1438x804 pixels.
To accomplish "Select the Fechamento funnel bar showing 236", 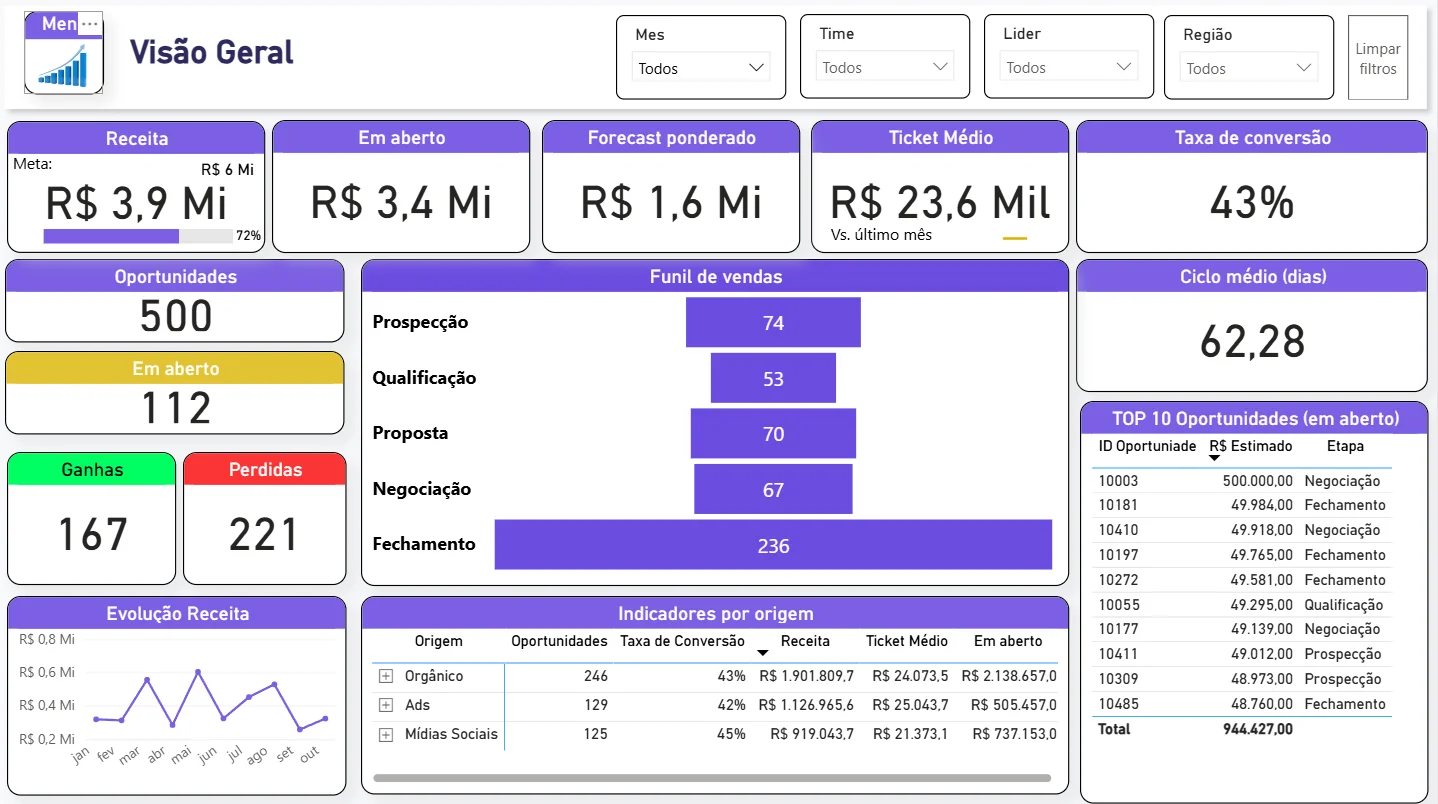I will point(773,545).
